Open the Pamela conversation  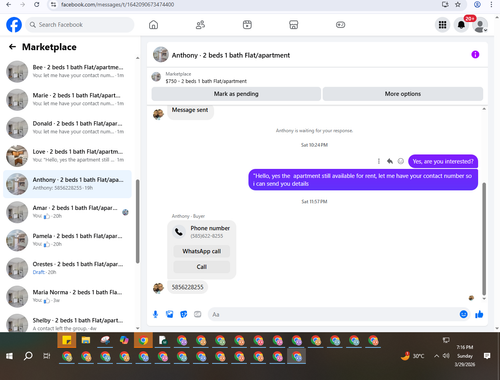[x=67, y=240]
